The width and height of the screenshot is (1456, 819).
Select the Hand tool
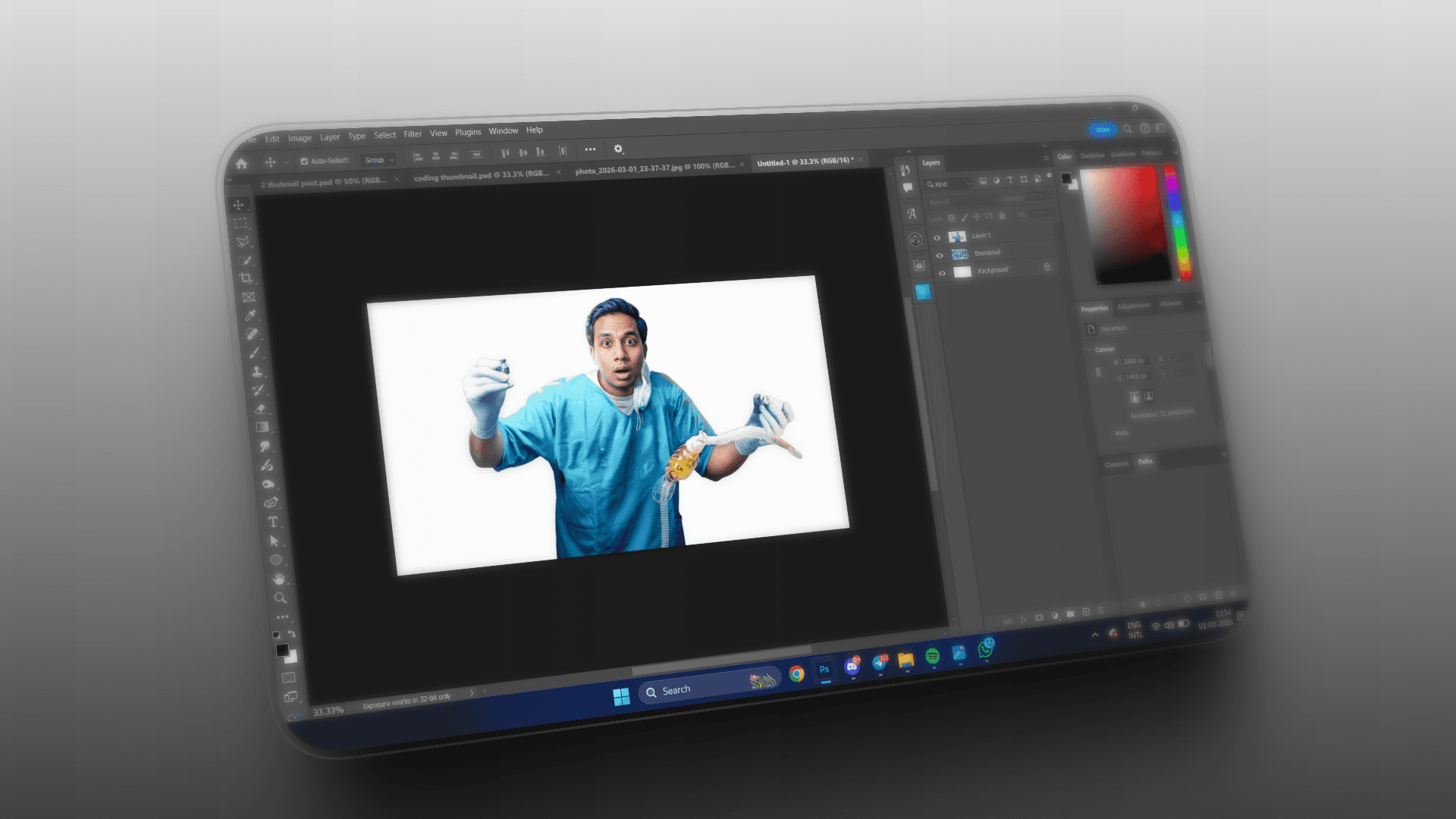point(279,579)
